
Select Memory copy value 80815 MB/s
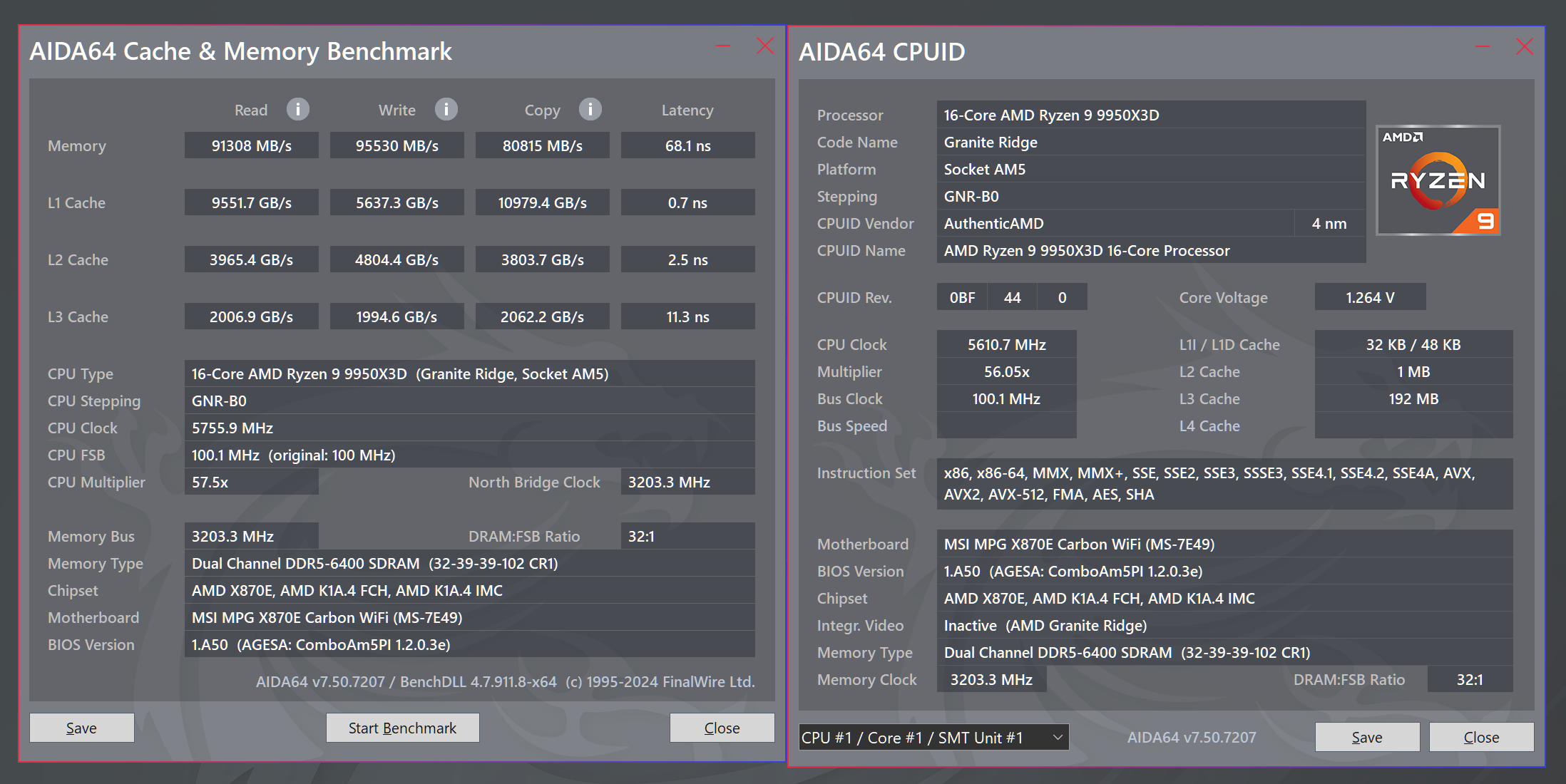[542, 145]
